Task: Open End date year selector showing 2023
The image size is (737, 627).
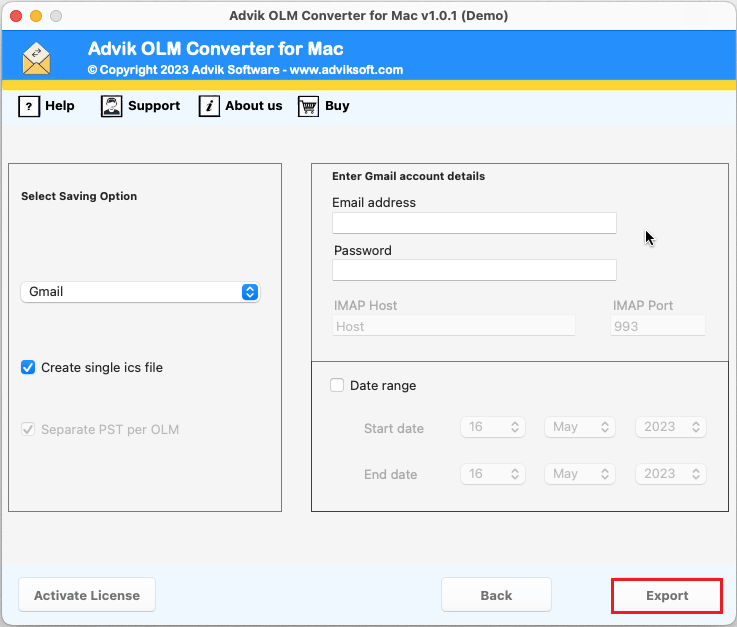Action: (x=671, y=474)
